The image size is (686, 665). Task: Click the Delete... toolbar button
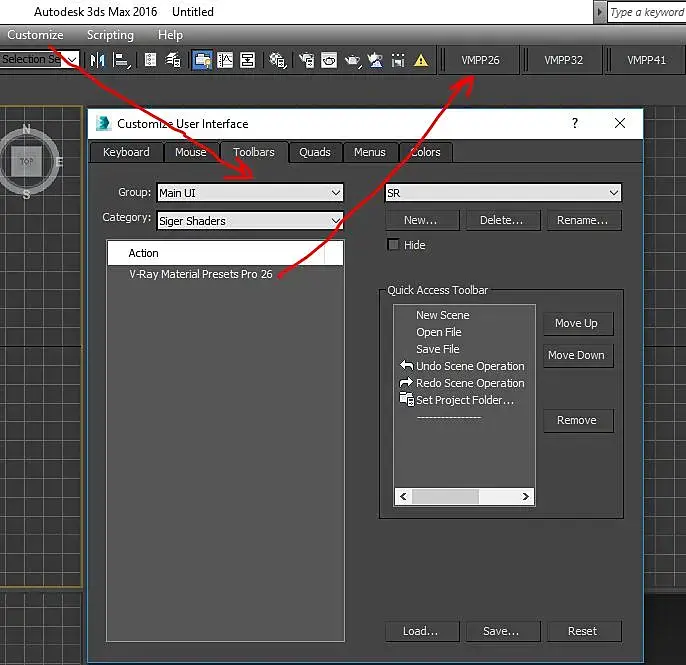pyautogui.click(x=503, y=220)
